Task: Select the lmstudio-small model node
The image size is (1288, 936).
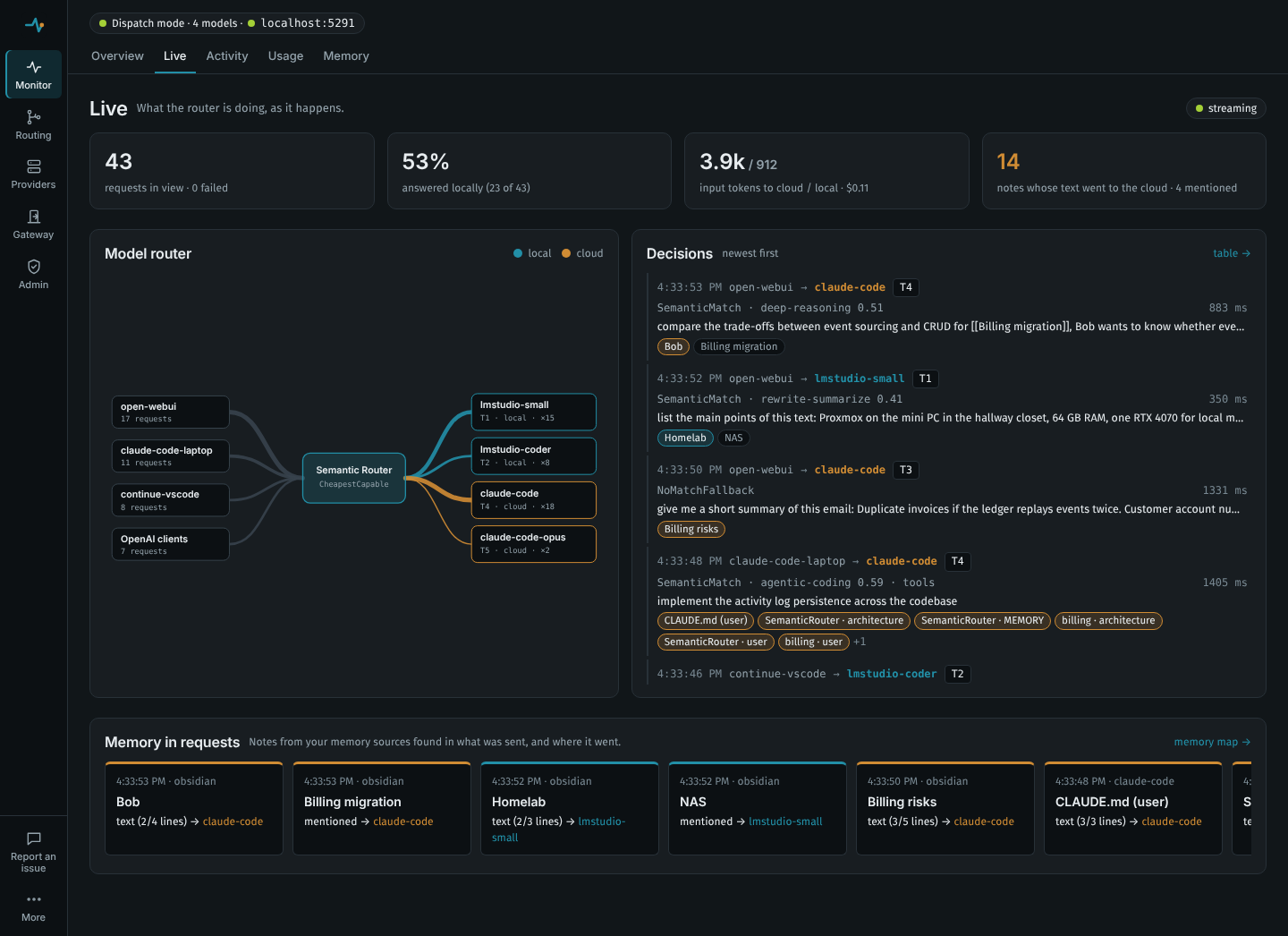Action: [533, 412]
